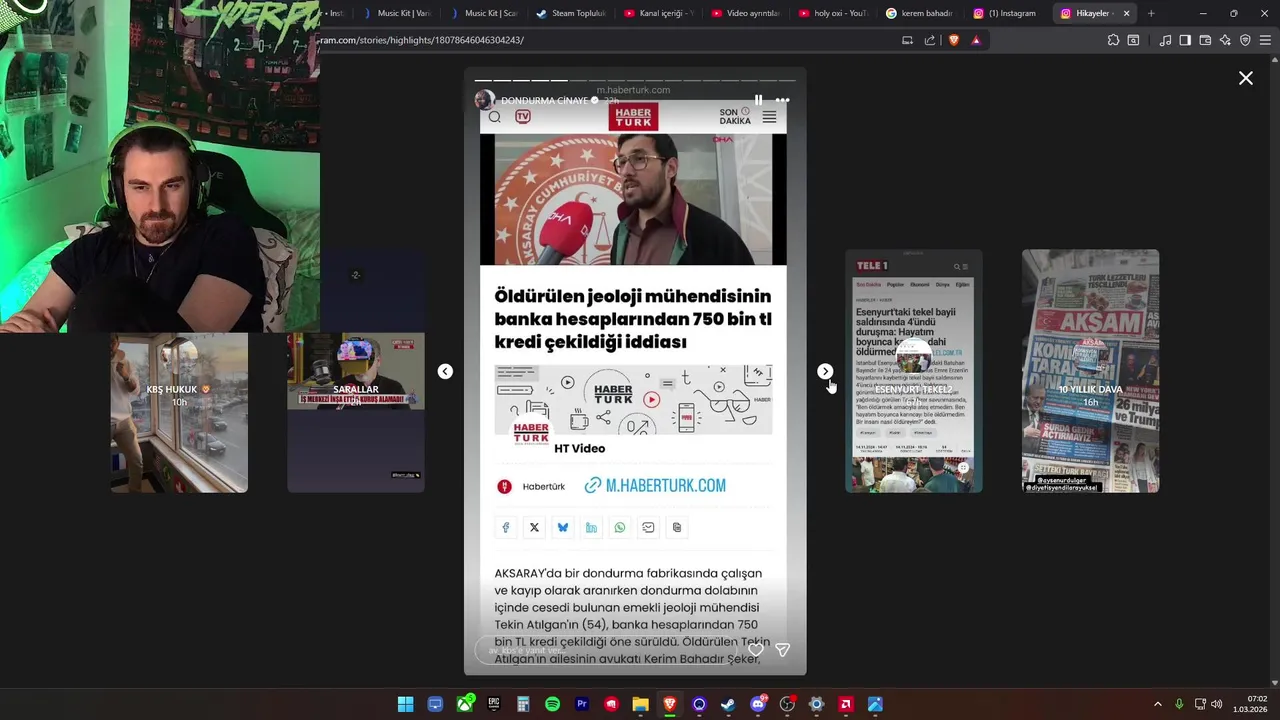1280x720 pixels.
Task: Click the Brave Rewards triangle icon
Action: pos(976,40)
